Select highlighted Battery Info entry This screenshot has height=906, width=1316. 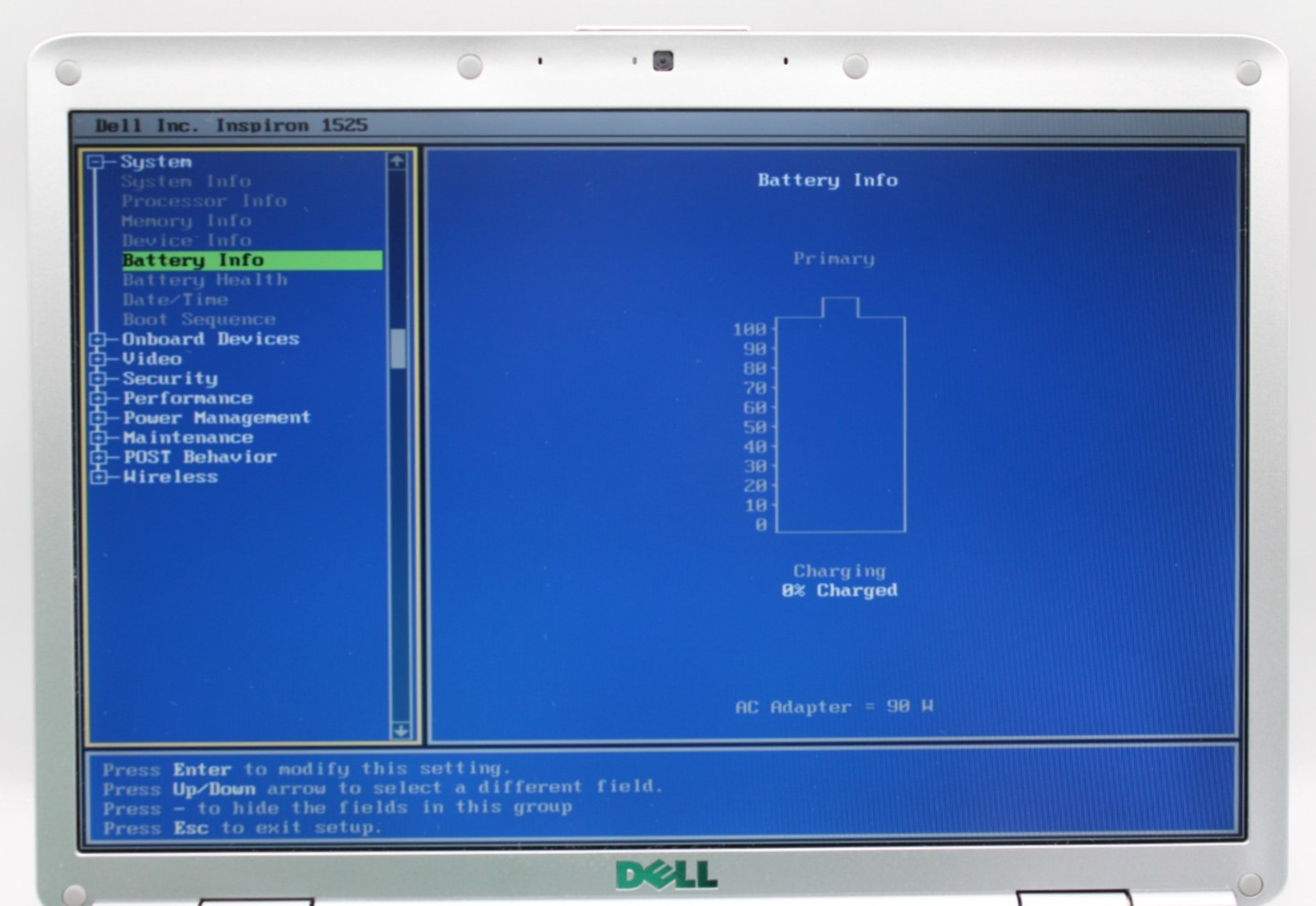(251, 261)
